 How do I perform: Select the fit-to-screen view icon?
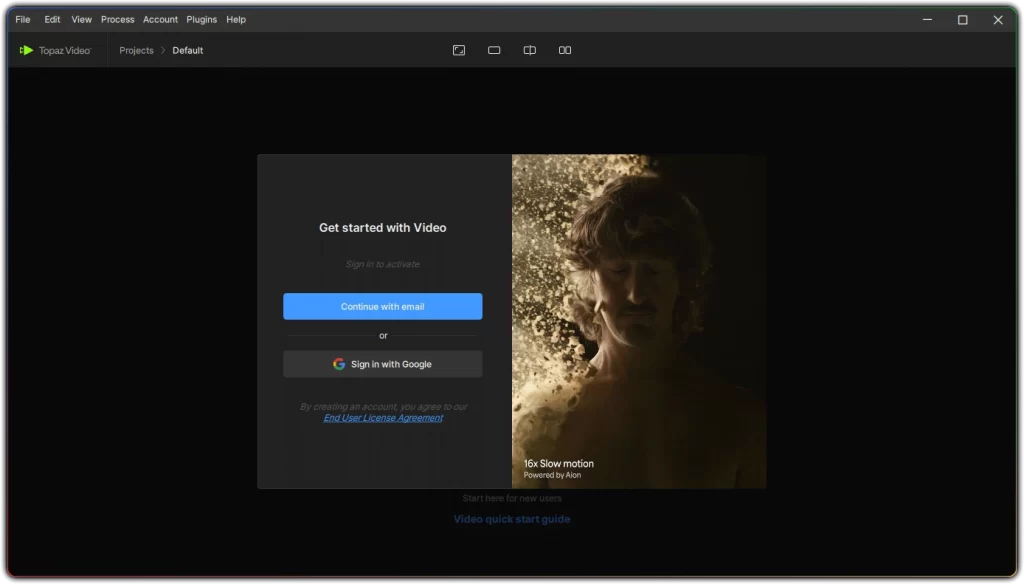point(459,50)
